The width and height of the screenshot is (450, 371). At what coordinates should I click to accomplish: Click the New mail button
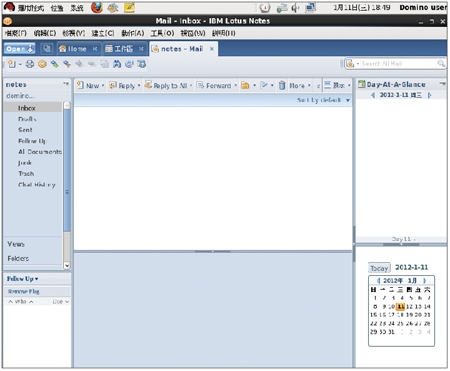pos(88,86)
